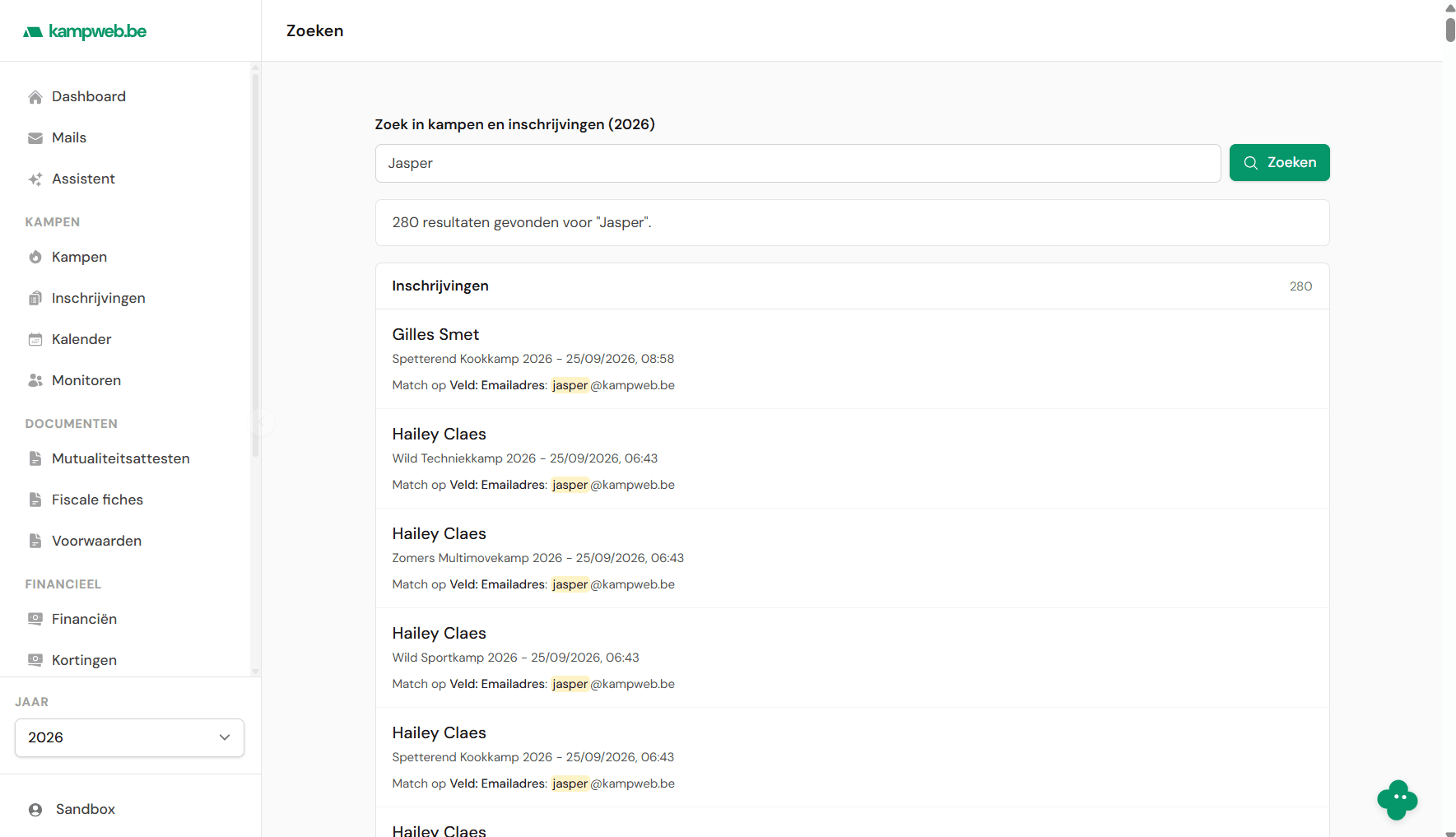The image size is (1456, 837).
Task: Click Sandbox account label
Action: tap(86, 810)
